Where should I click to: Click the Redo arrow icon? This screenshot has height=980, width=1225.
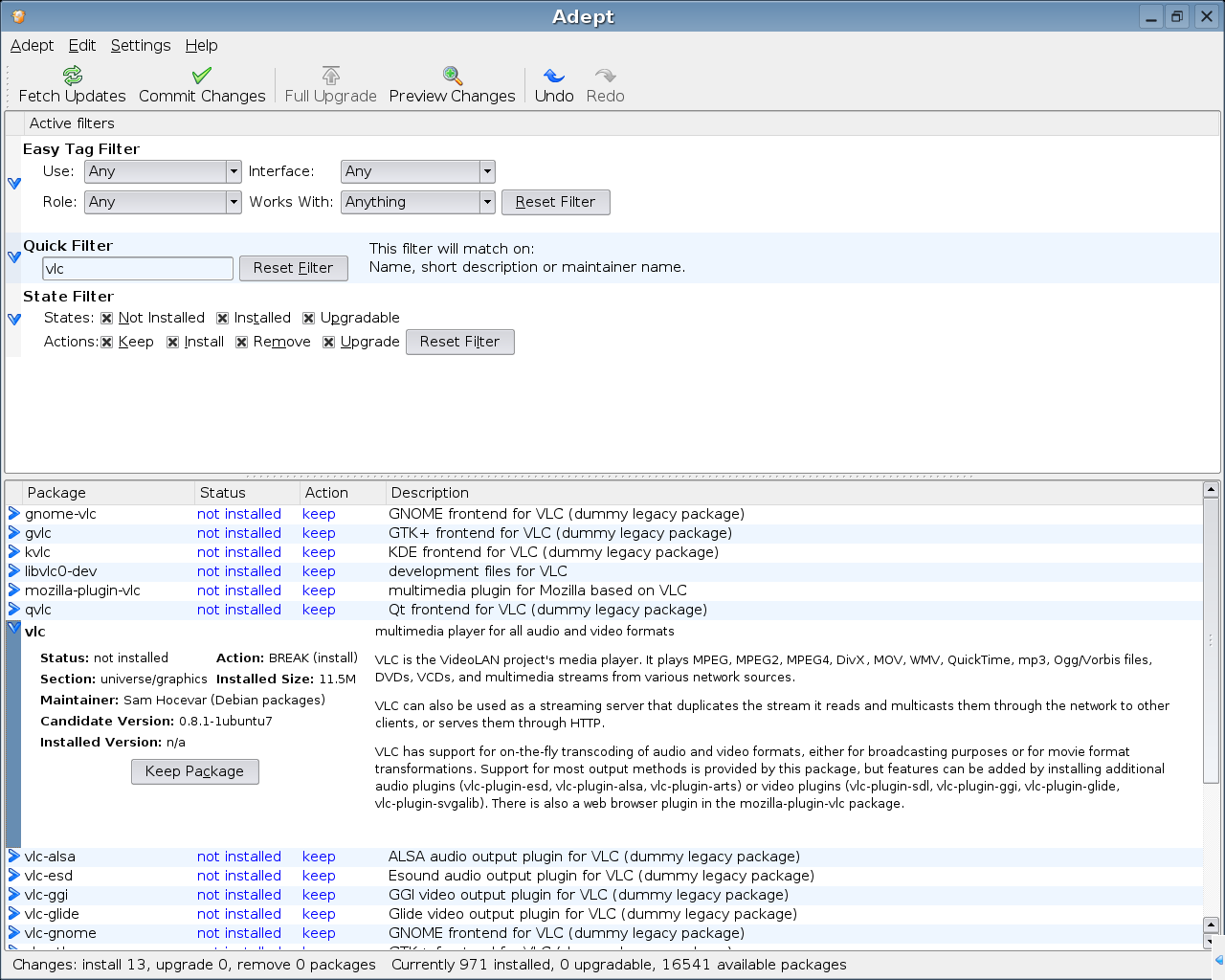click(x=605, y=76)
